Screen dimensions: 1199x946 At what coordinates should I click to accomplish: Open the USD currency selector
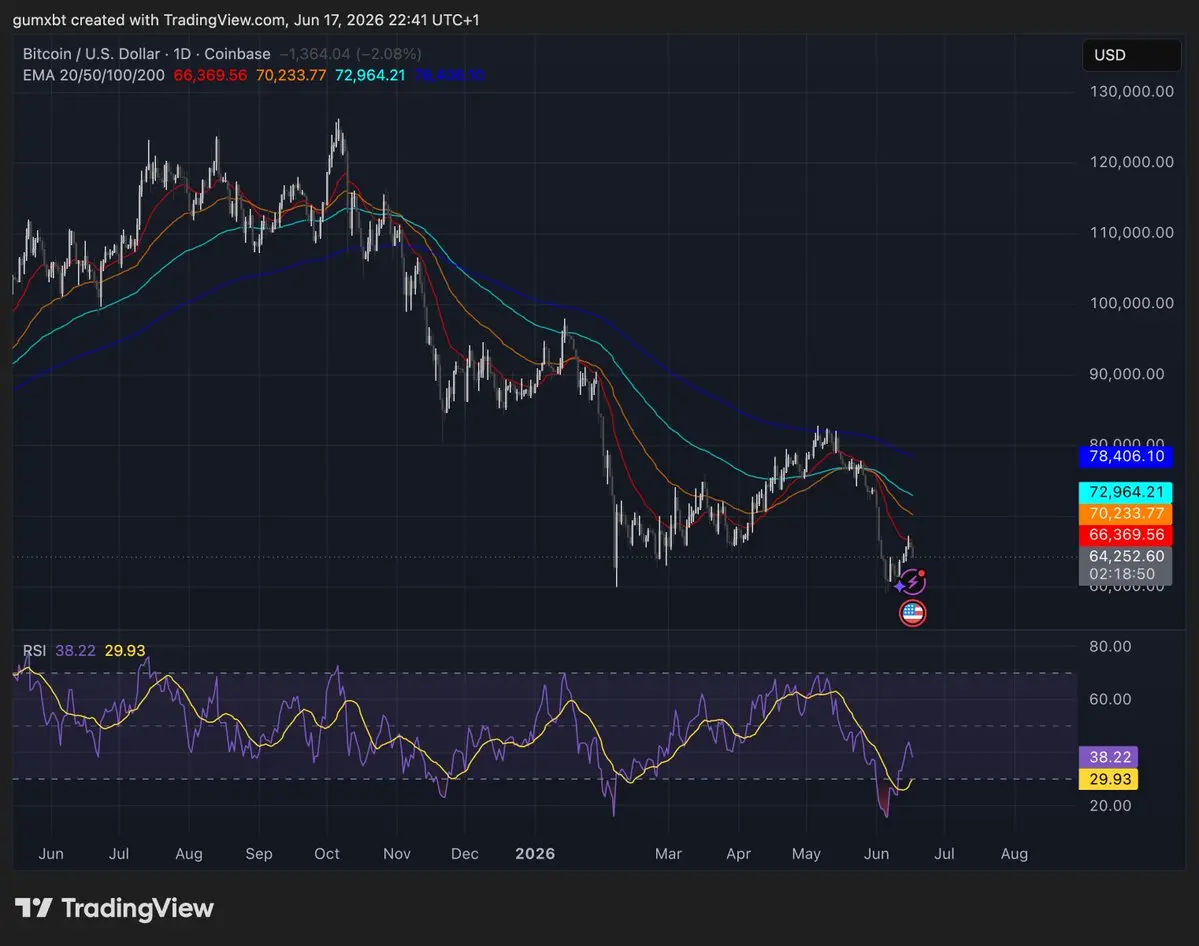pyautogui.click(x=1132, y=55)
